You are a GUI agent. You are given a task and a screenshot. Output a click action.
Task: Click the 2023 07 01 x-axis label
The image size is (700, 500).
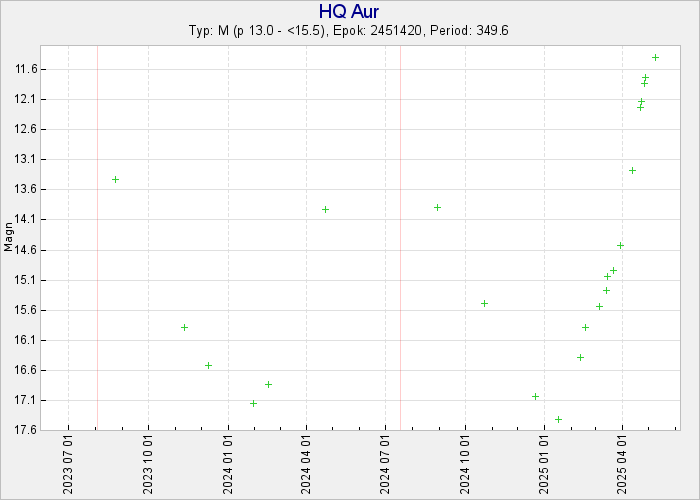pos(68,467)
